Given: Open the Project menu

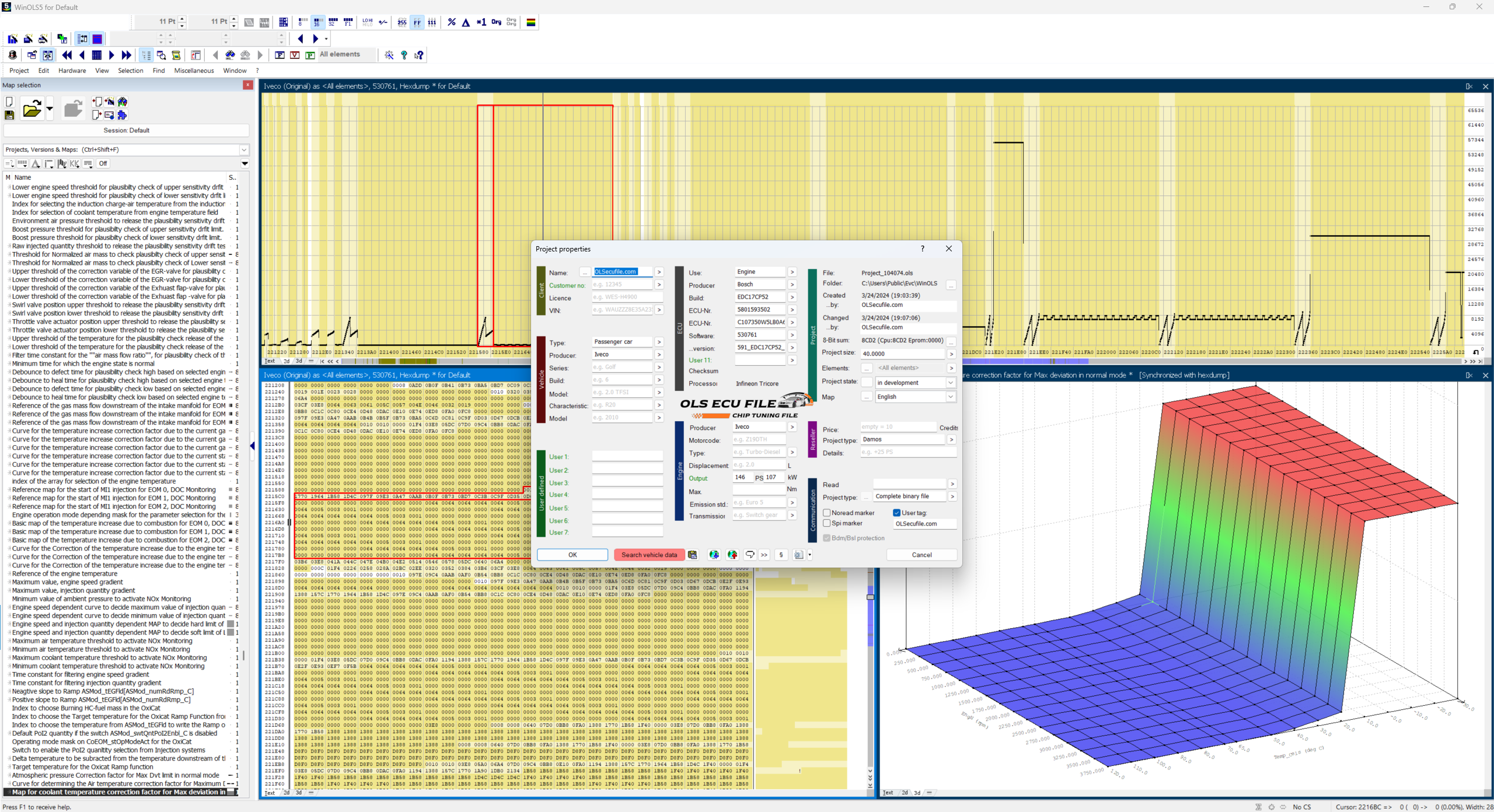Looking at the screenshot, I should (x=19, y=71).
